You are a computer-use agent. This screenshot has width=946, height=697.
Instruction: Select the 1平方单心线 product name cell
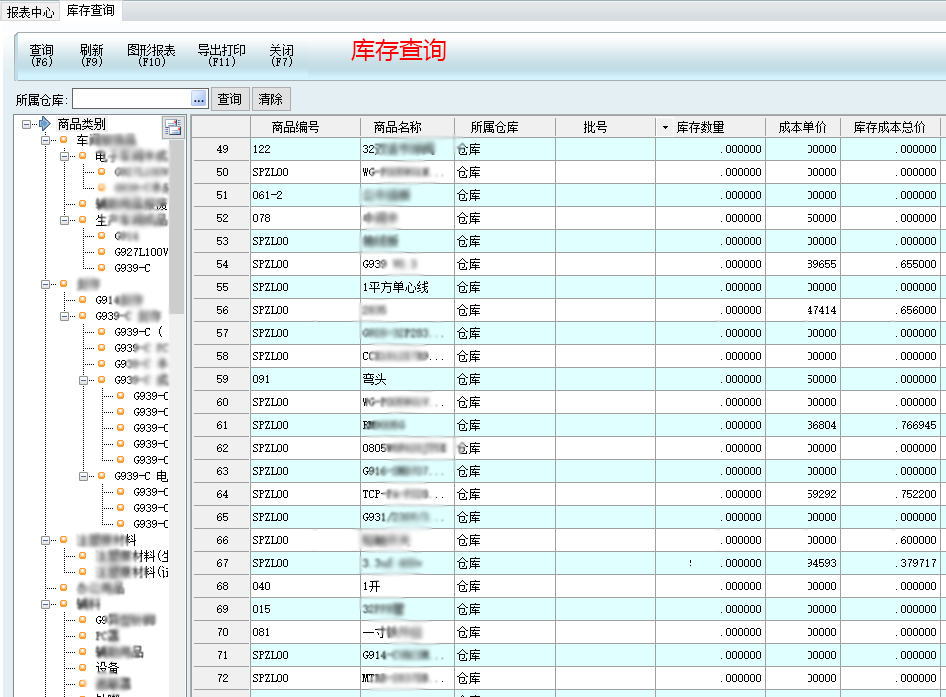(407, 287)
